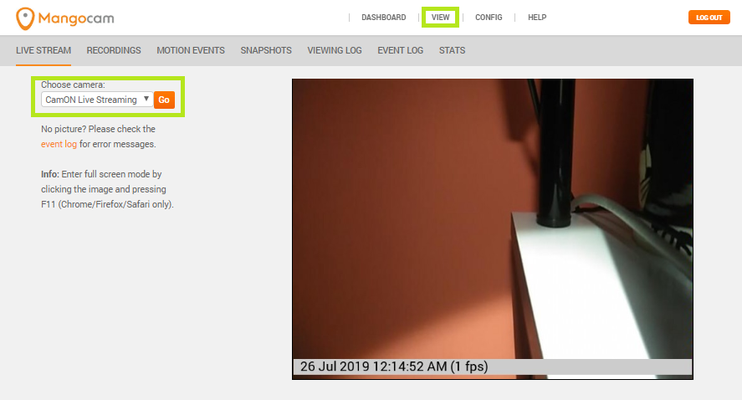Open the Snapshots tab
742x400 pixels.
pos(266,50)
